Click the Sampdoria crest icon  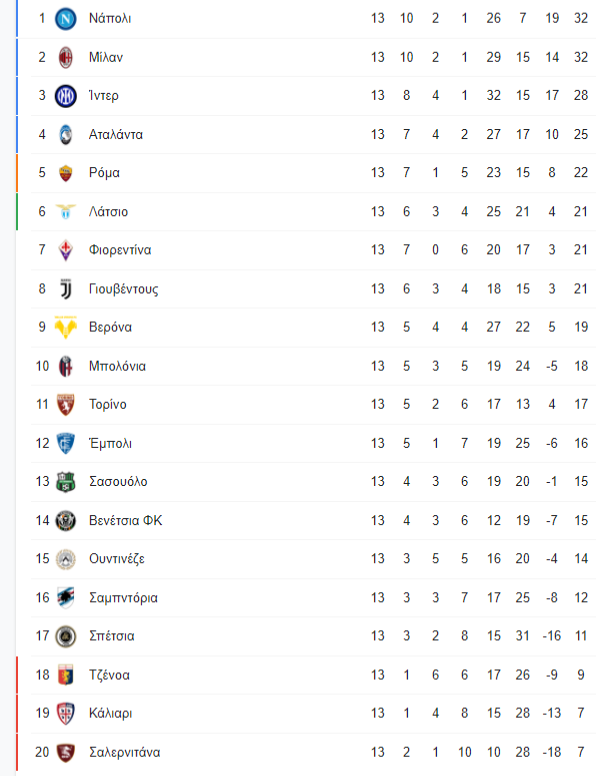[65, 597]
